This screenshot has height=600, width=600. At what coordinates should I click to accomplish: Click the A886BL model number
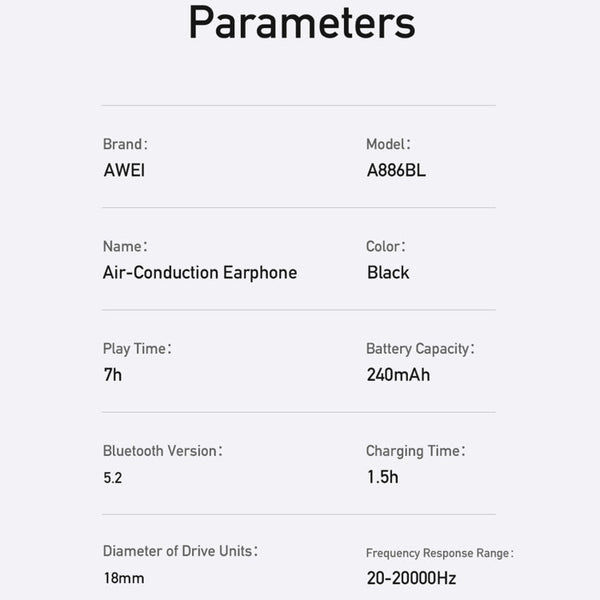396,170
